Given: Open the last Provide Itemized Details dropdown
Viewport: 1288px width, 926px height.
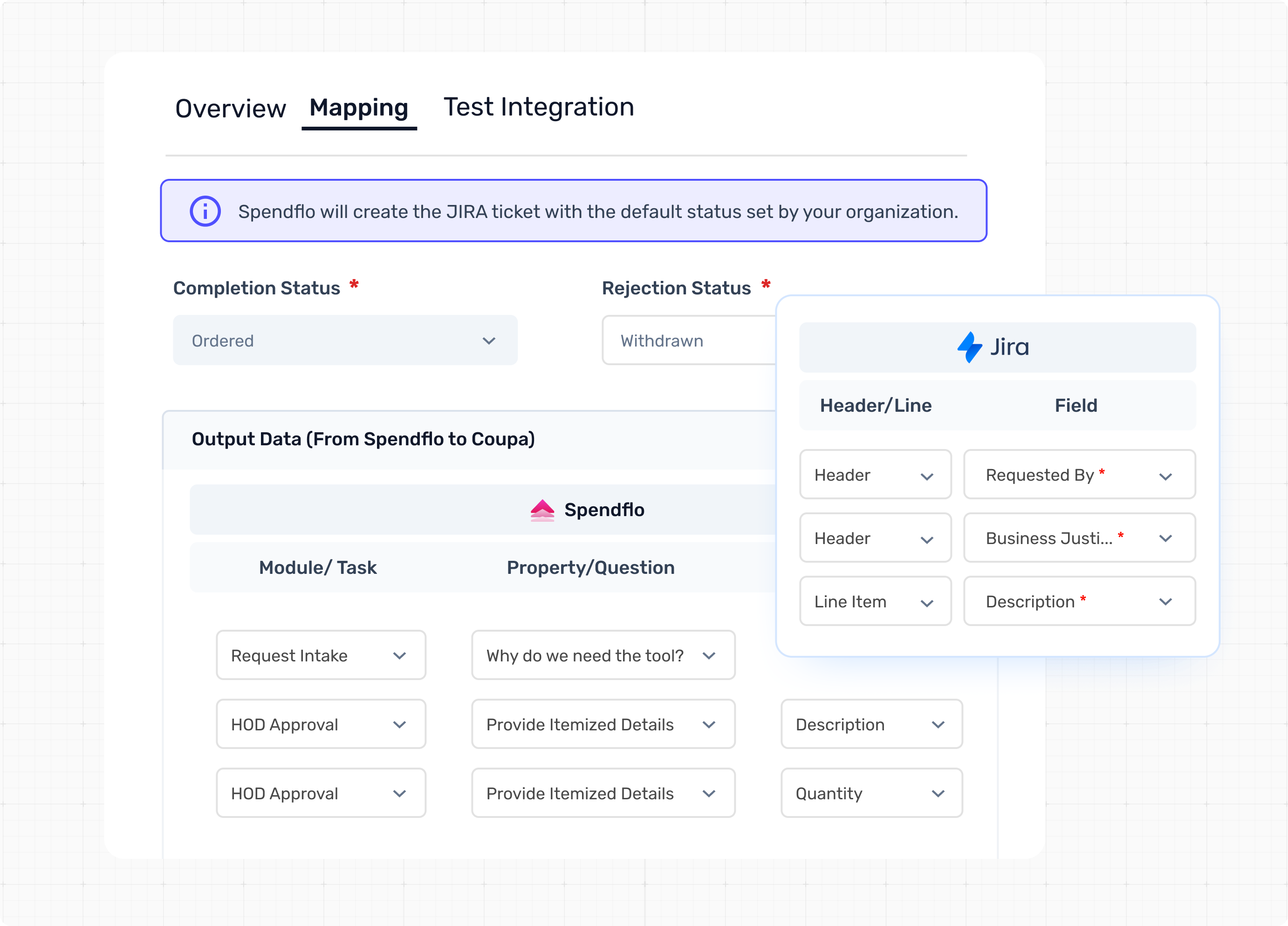Looking at the screenshot, I should [x=603, y=793].
